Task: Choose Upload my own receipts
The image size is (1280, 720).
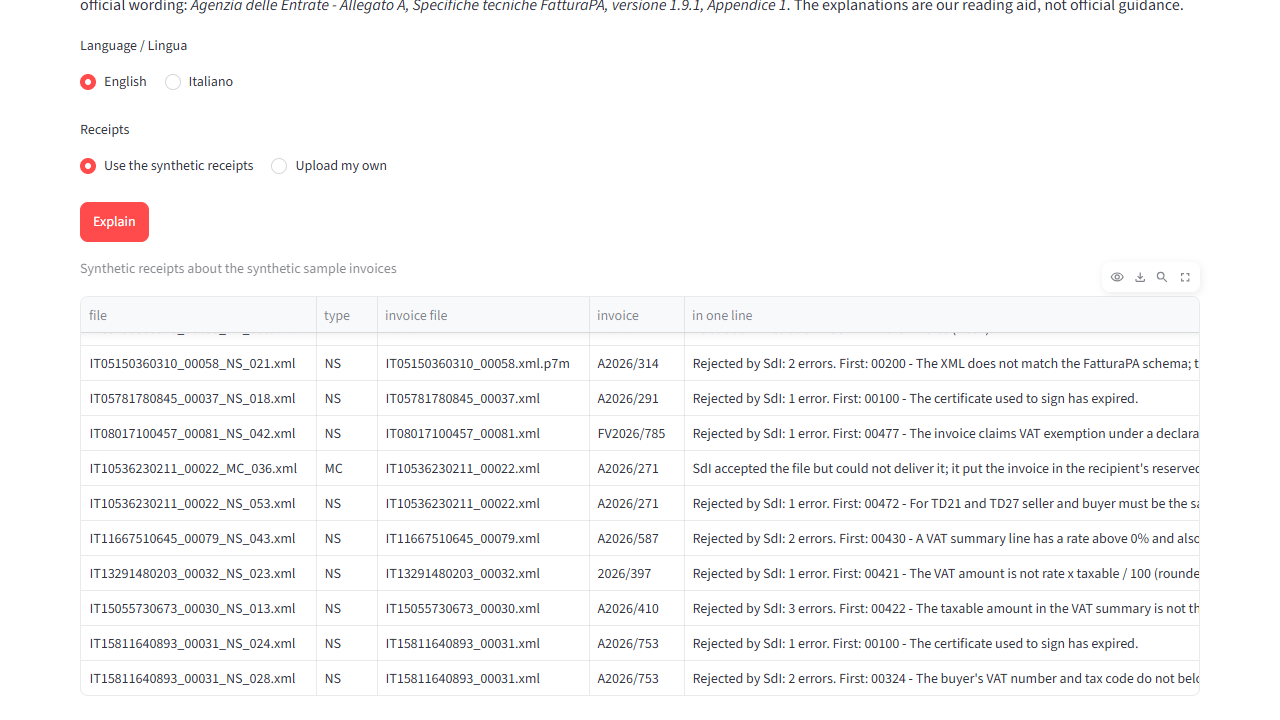Action: tap(329, 166)
